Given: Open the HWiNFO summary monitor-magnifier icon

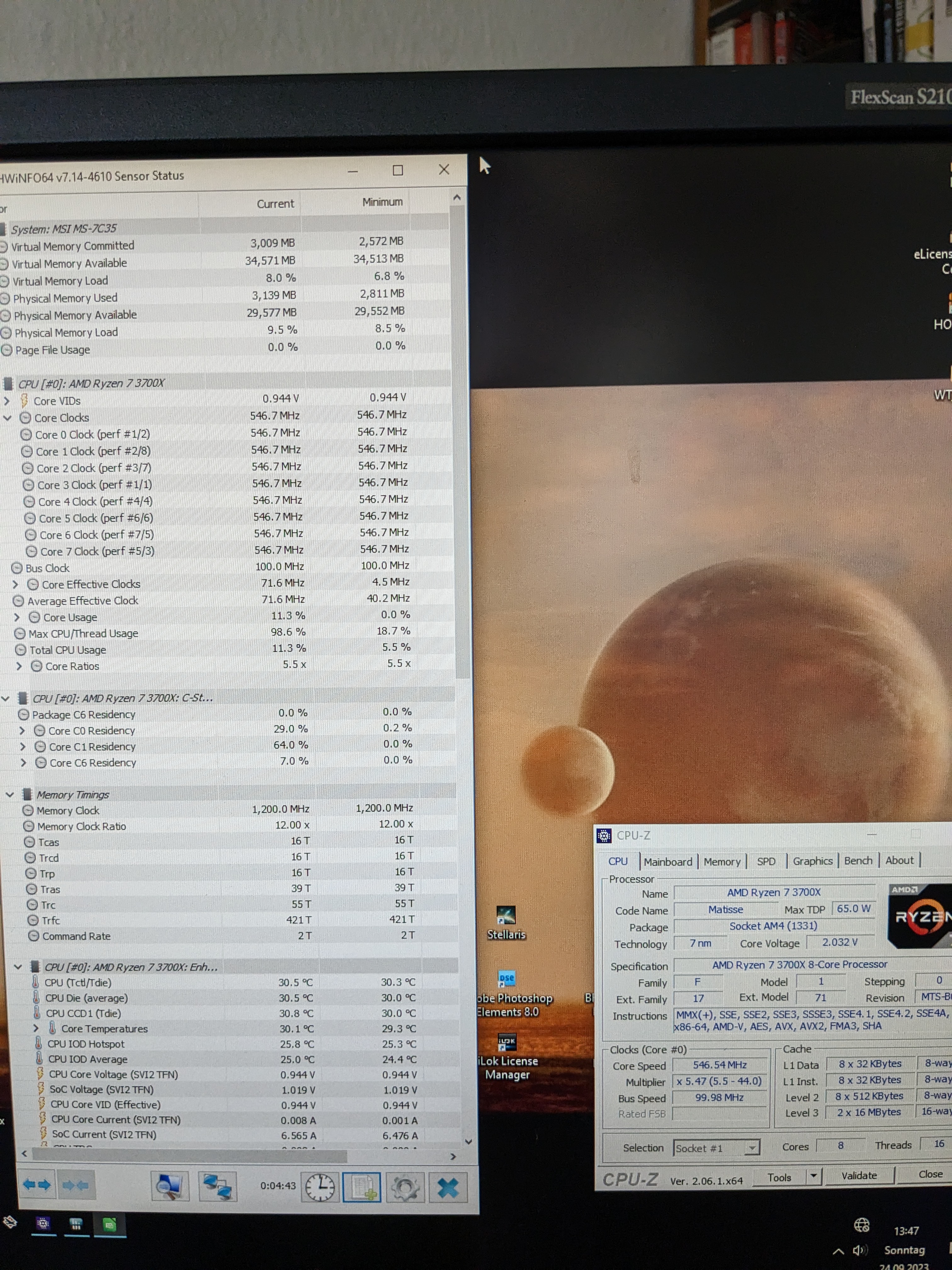Looking at the screenshot, I should click(x=170, y=1186).
